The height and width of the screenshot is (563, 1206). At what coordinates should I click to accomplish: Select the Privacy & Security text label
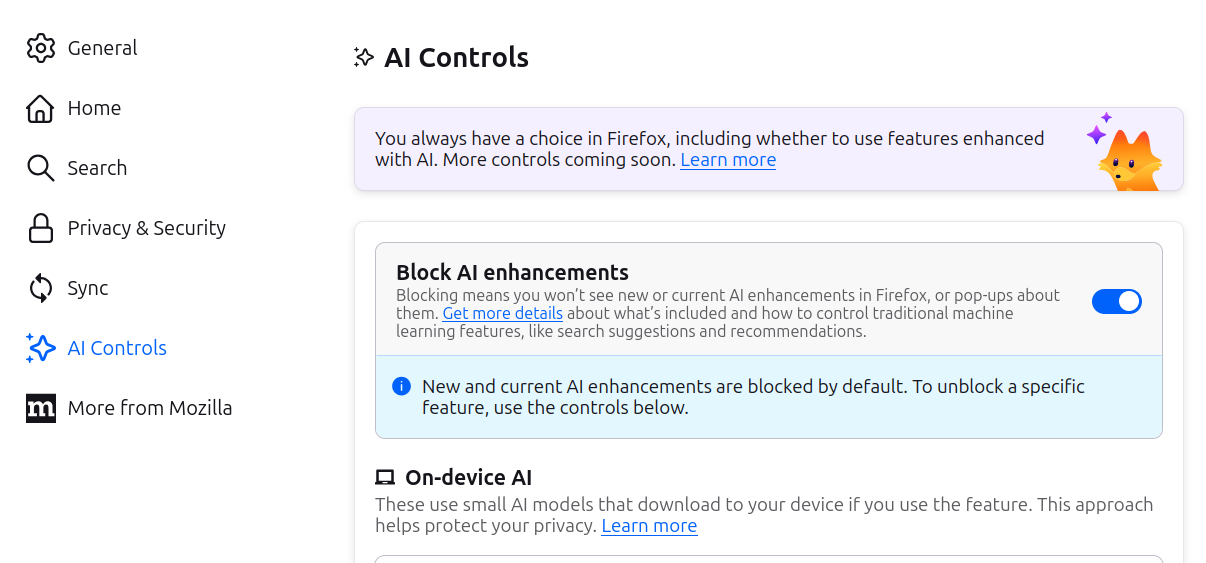click(147, 228)
